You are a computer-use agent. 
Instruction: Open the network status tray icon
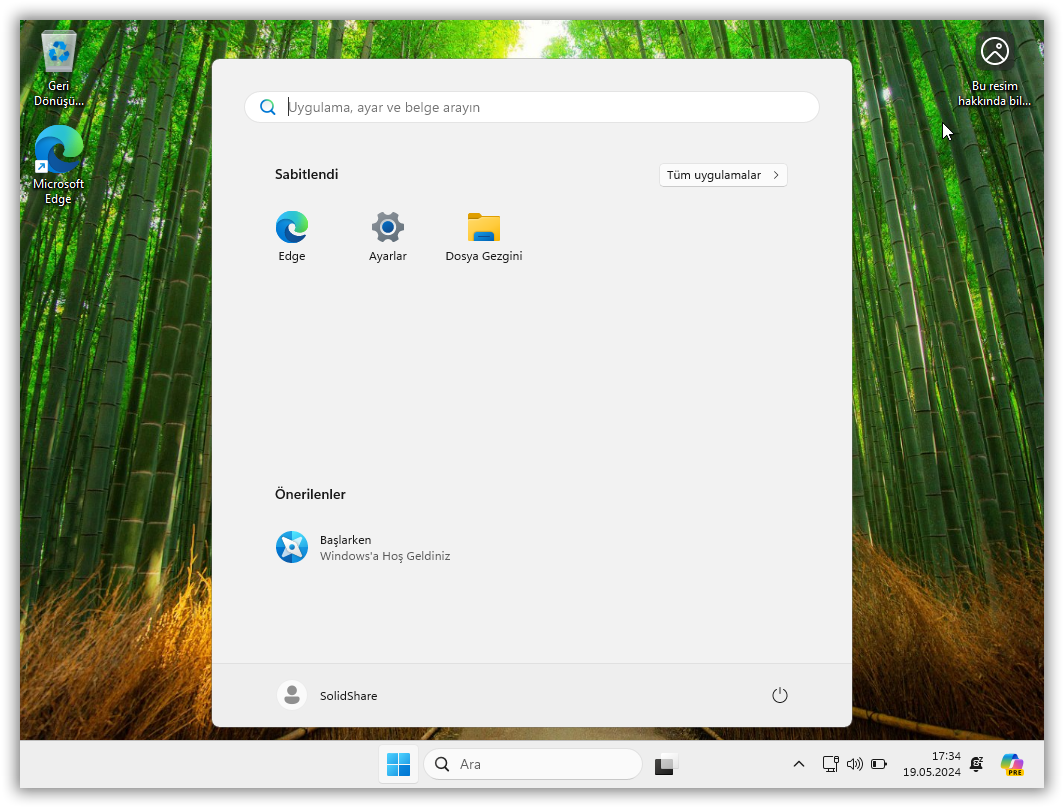point(831,764)
